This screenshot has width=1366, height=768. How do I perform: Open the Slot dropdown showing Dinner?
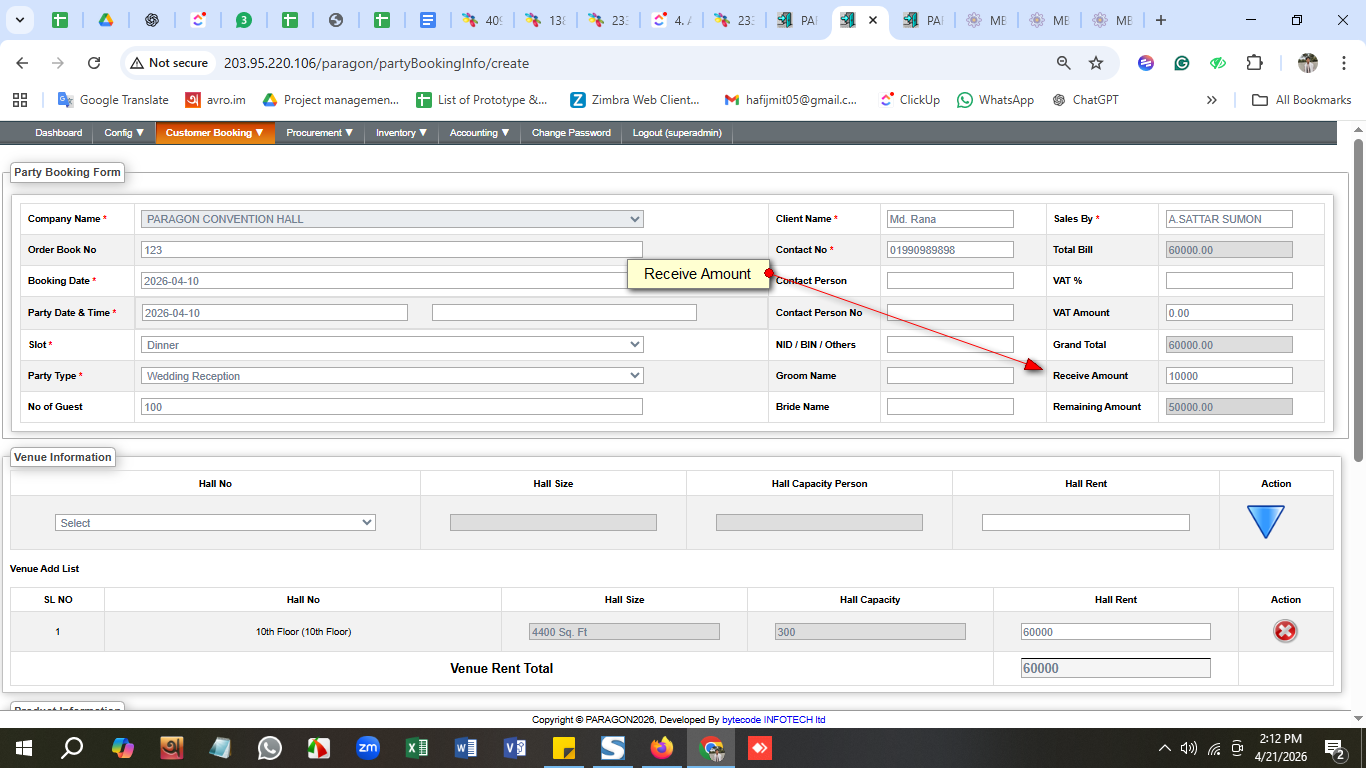click(392, 345)
